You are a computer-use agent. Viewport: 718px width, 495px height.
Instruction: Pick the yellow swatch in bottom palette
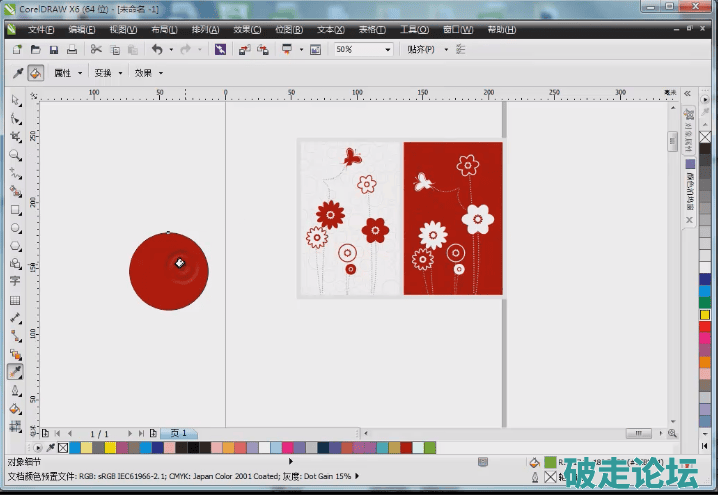[x=110, y=448]
